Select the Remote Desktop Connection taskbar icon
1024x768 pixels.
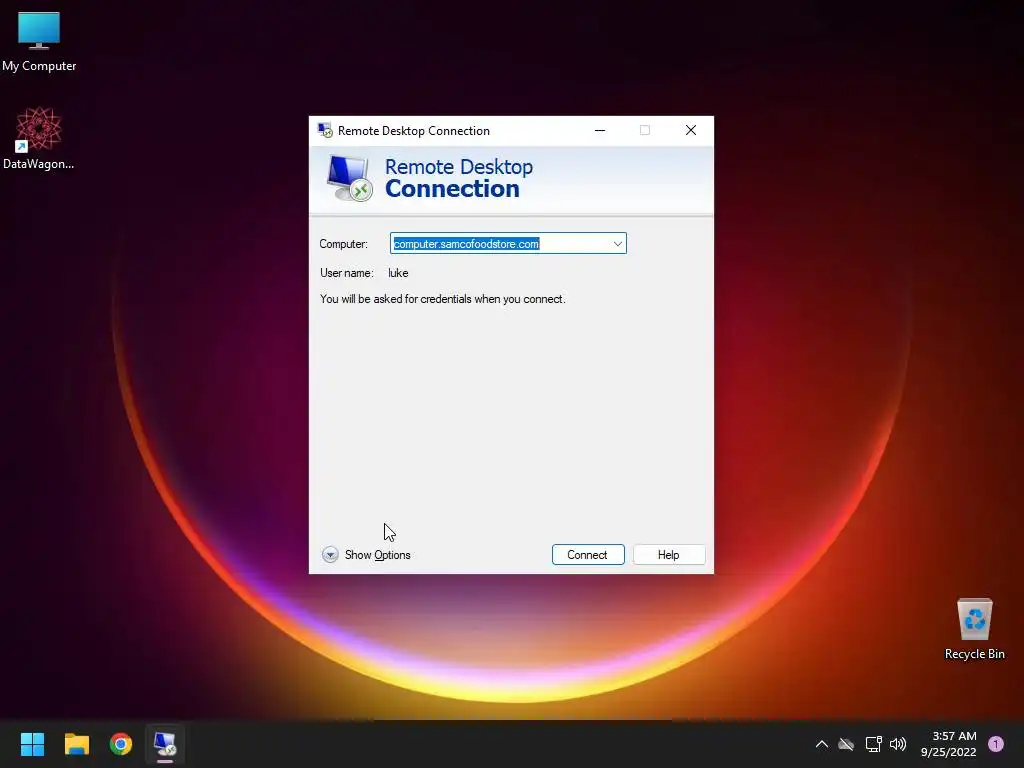165,744
